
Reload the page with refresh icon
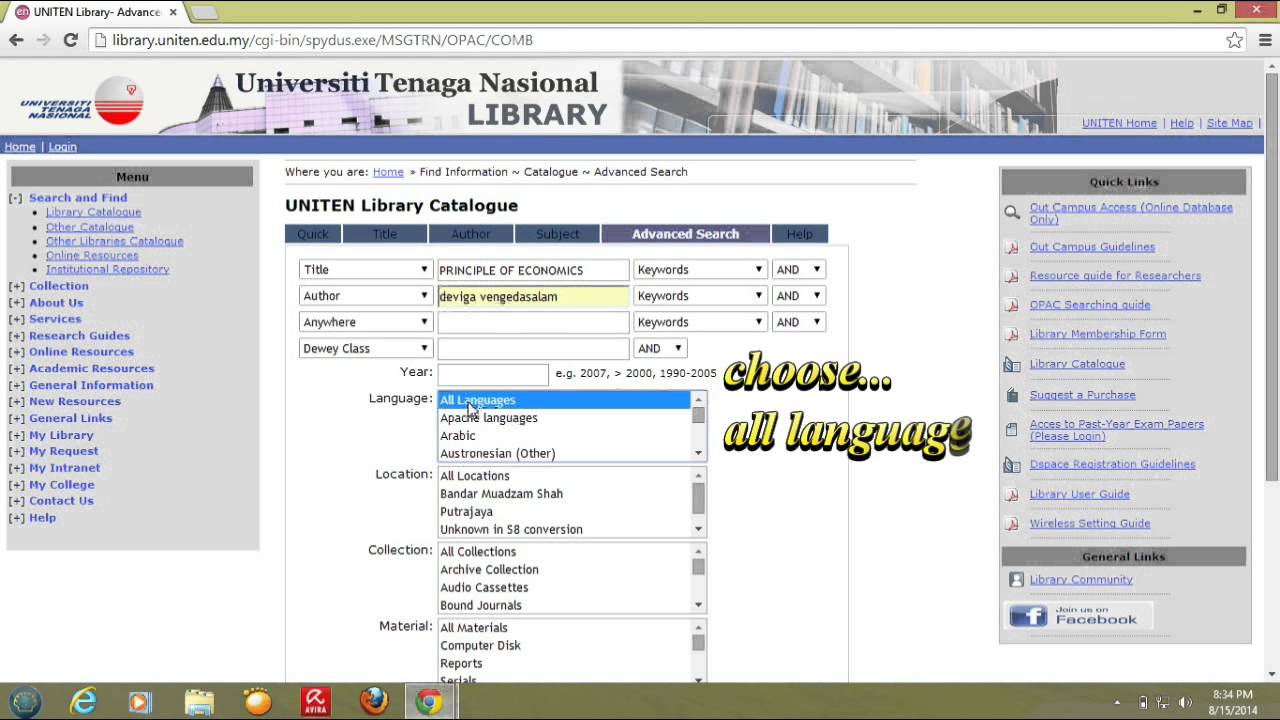pyautogui.click(x=70, y=40)
